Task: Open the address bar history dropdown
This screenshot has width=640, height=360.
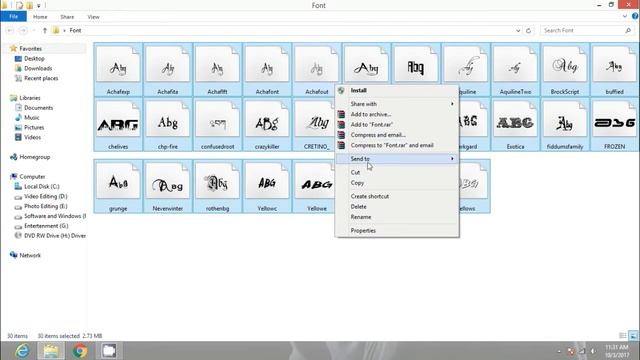Action: (518, 31)
